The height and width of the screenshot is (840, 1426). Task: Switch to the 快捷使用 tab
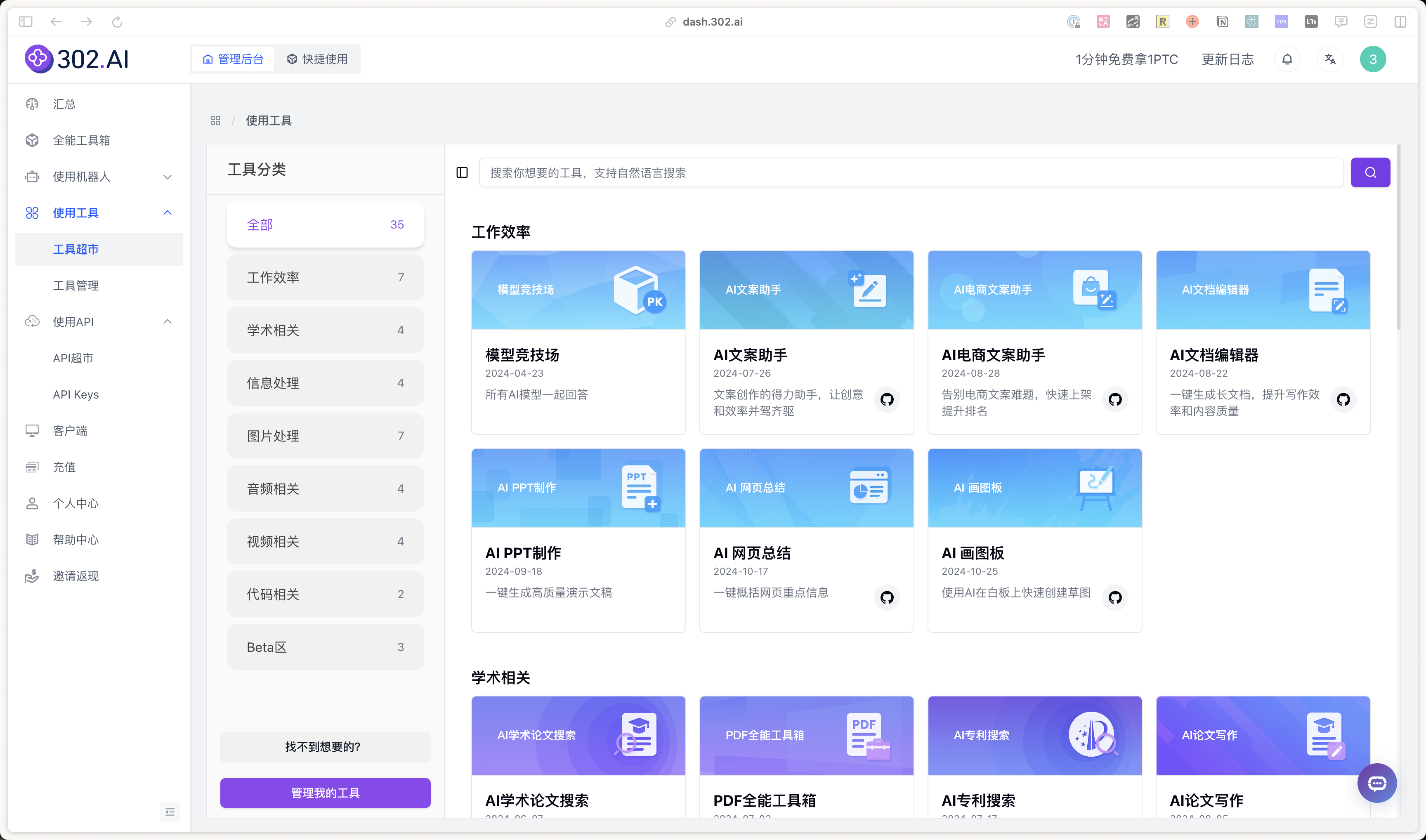click(317, 59)
